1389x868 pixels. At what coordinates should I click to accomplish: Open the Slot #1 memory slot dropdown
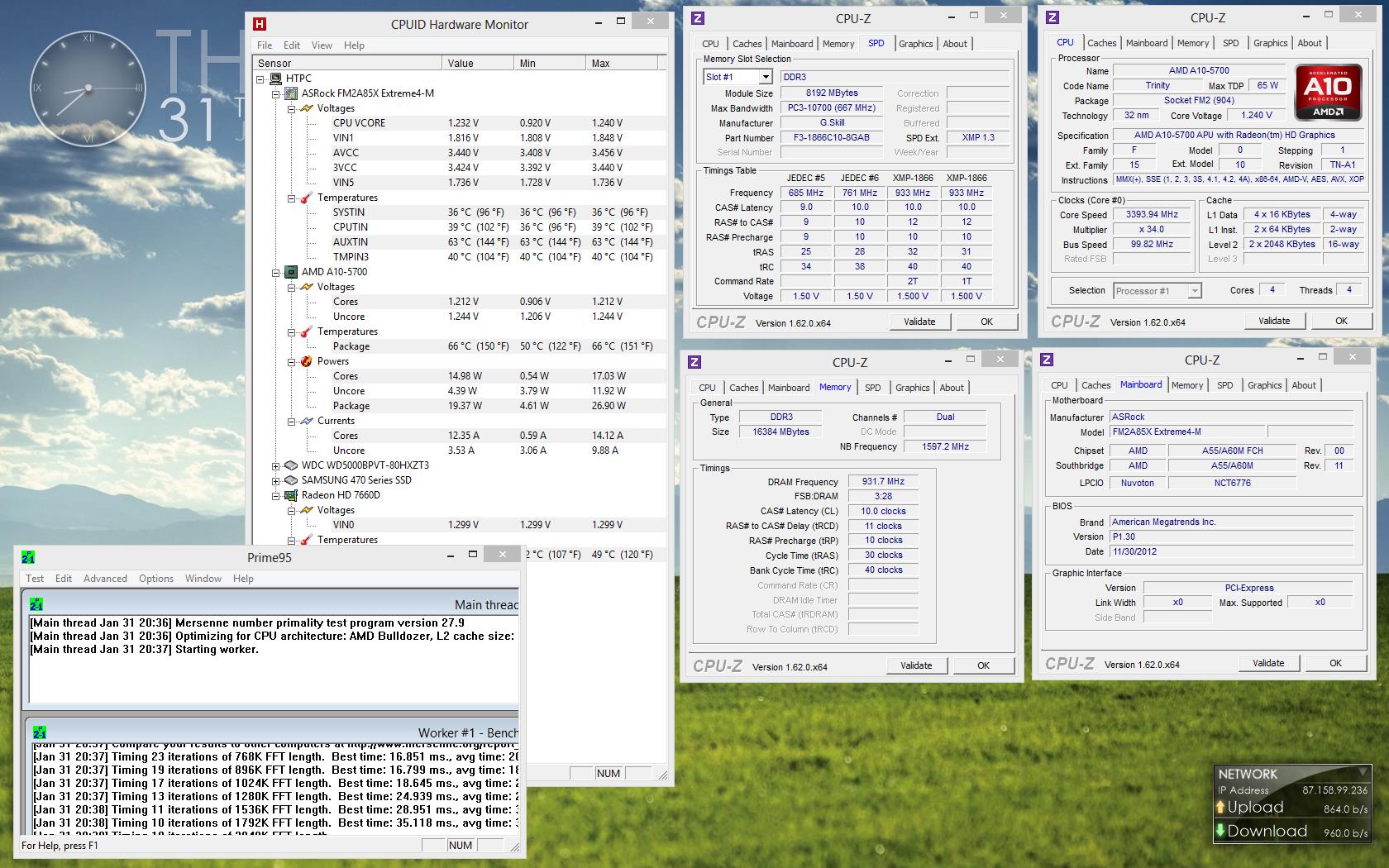tap(766, 77)
